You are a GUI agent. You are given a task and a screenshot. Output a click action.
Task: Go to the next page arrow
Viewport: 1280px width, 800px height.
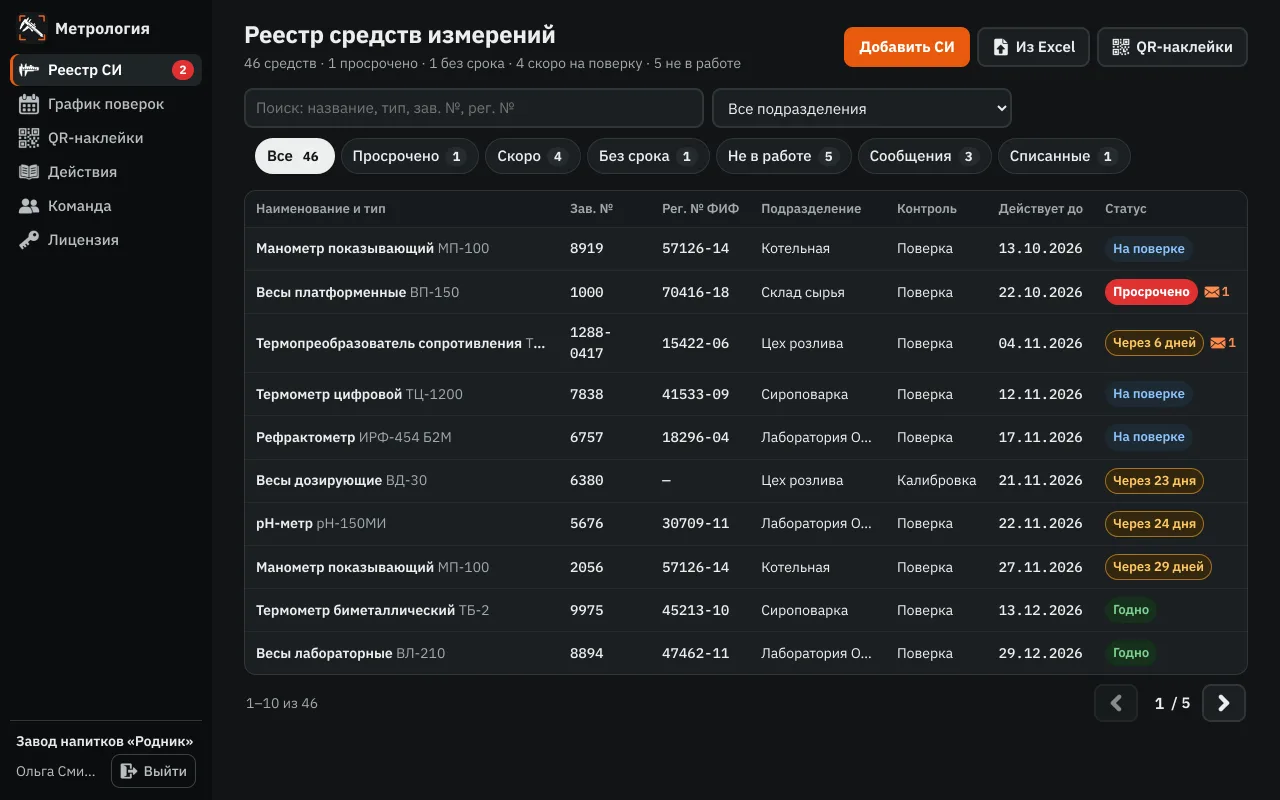(1224, 703)
